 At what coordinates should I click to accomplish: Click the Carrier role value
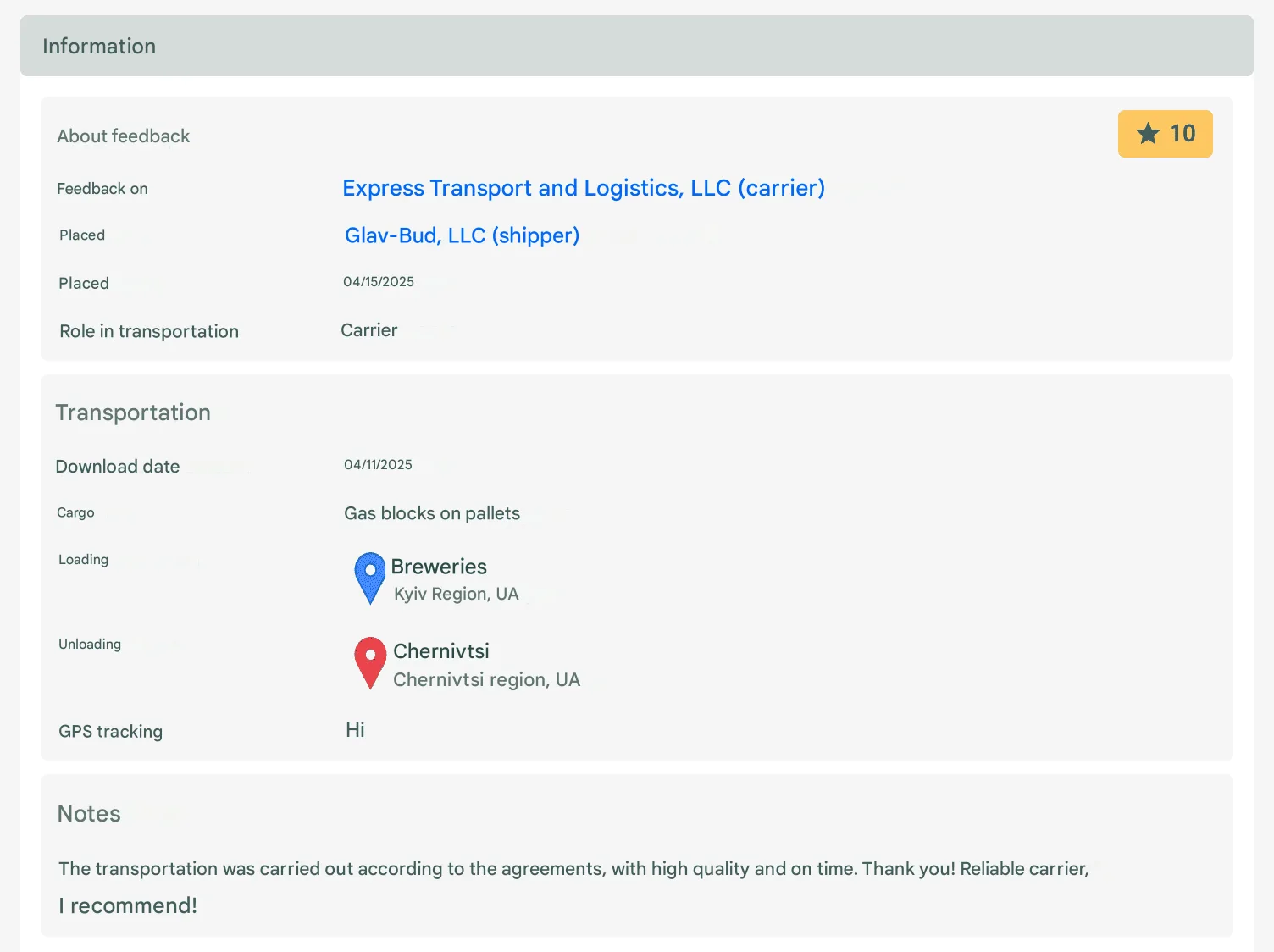(x=369, y=330)
